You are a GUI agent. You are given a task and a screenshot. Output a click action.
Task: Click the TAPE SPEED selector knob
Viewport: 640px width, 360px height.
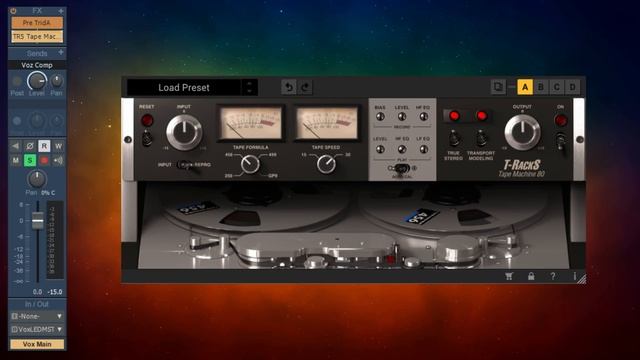click(326, 164)
